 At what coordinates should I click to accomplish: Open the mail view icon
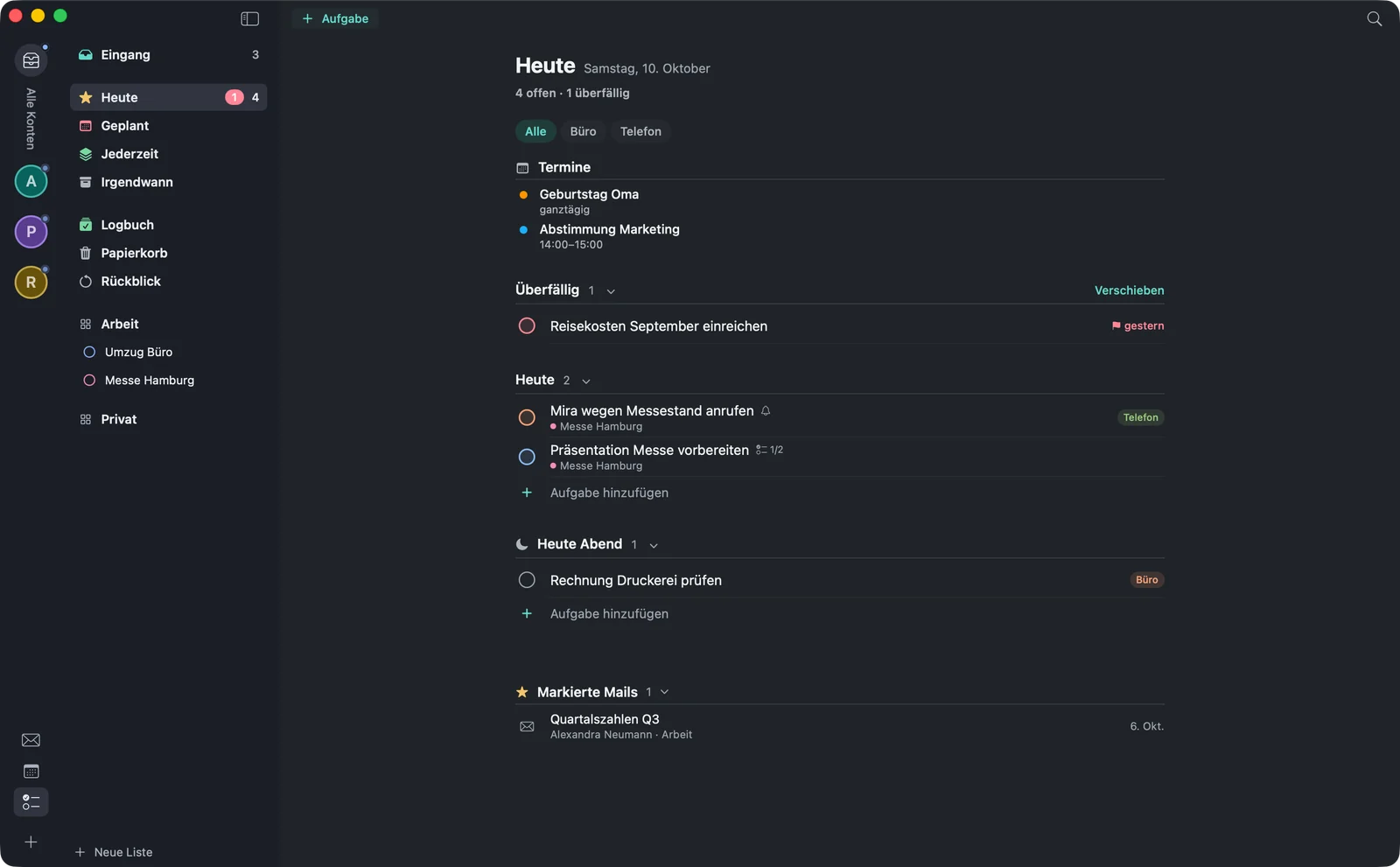31,740
